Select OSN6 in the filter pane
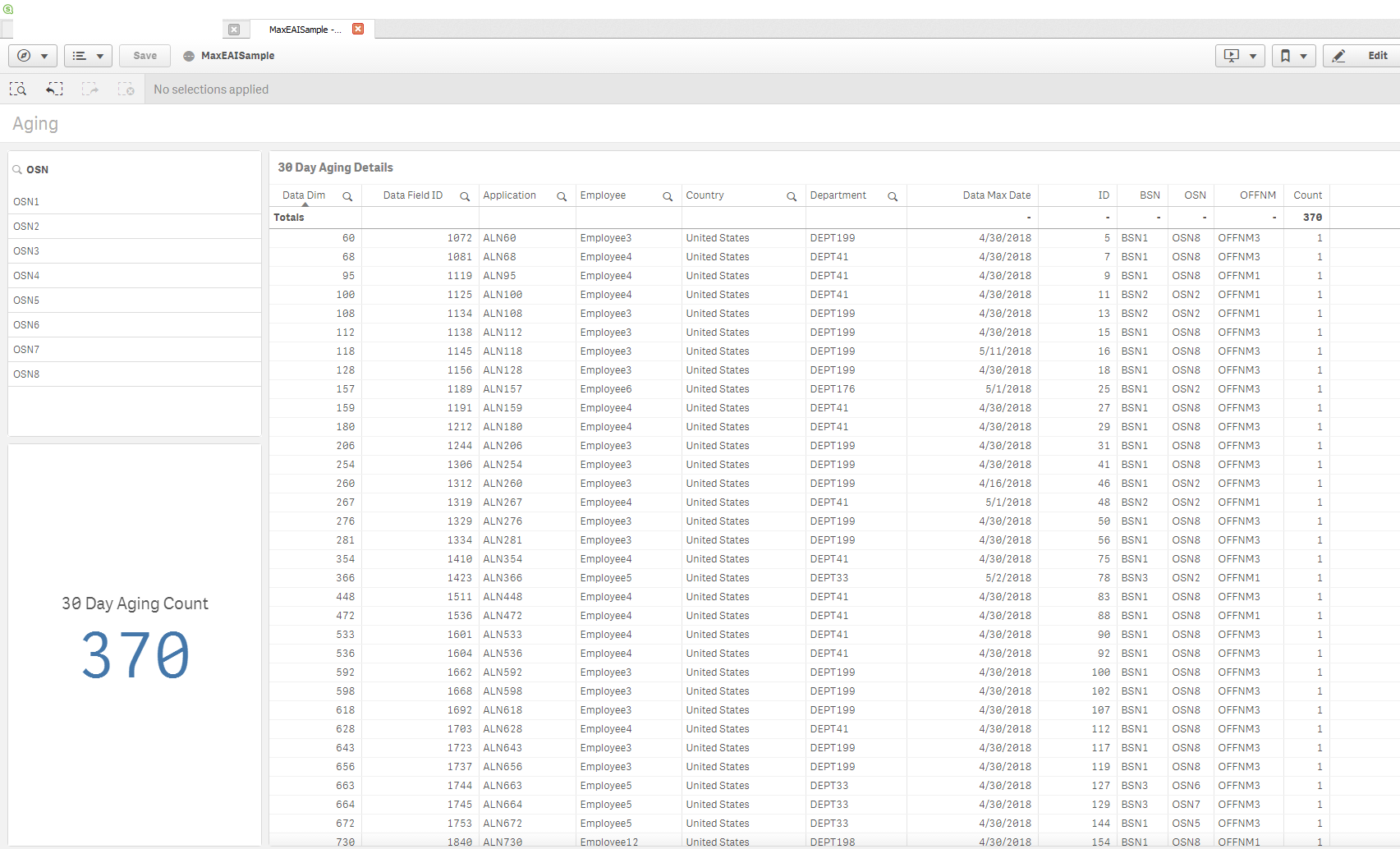1400x849 pixels. 135,325
